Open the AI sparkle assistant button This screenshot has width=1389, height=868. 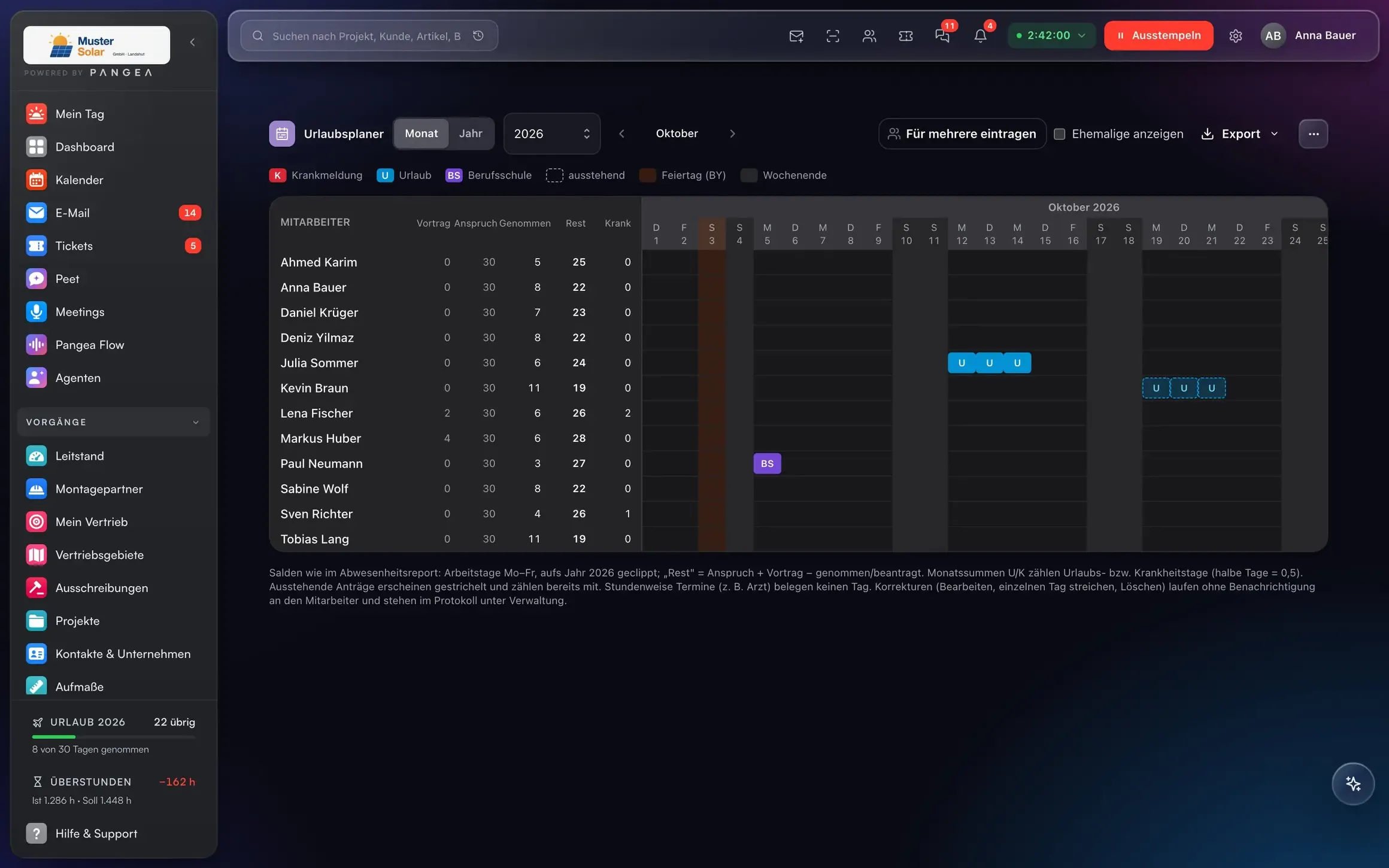pos(1353,784)
